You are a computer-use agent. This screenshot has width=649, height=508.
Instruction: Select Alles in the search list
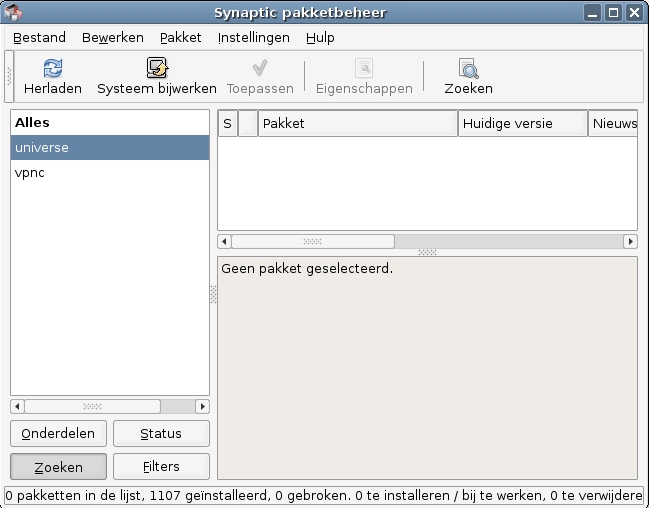110,123
